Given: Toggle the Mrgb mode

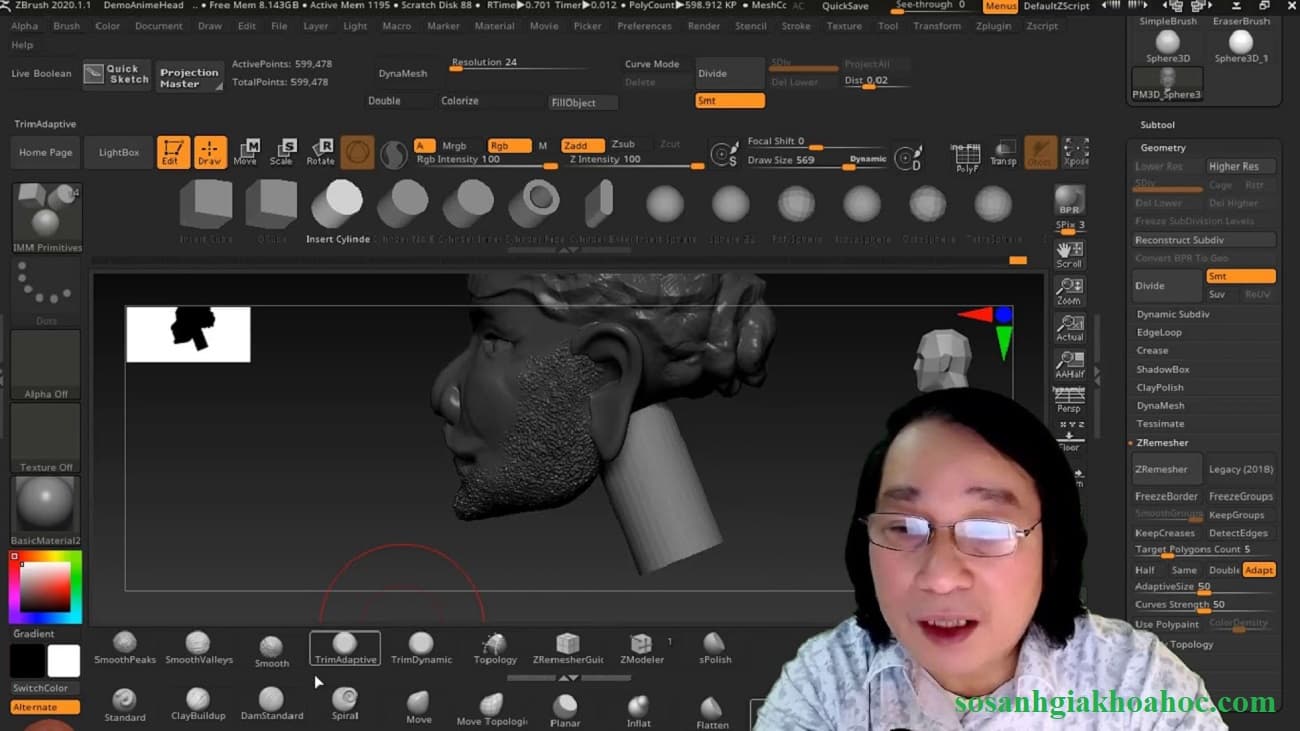Looking at the screenshot, I should tap(454, 146).
